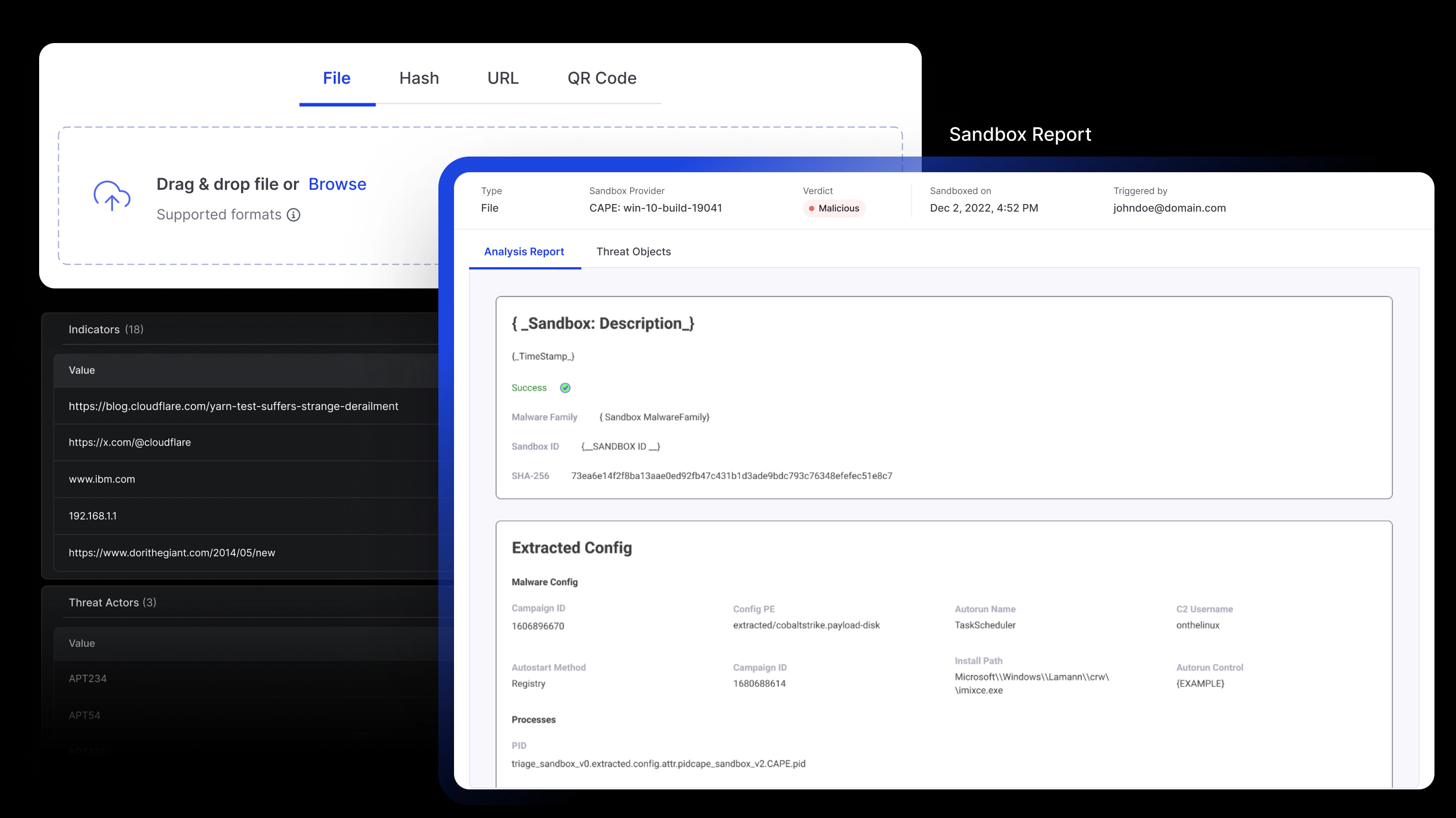1456x818 pixels.
Task: Open the QR Code tab
Action: [601, 78]
